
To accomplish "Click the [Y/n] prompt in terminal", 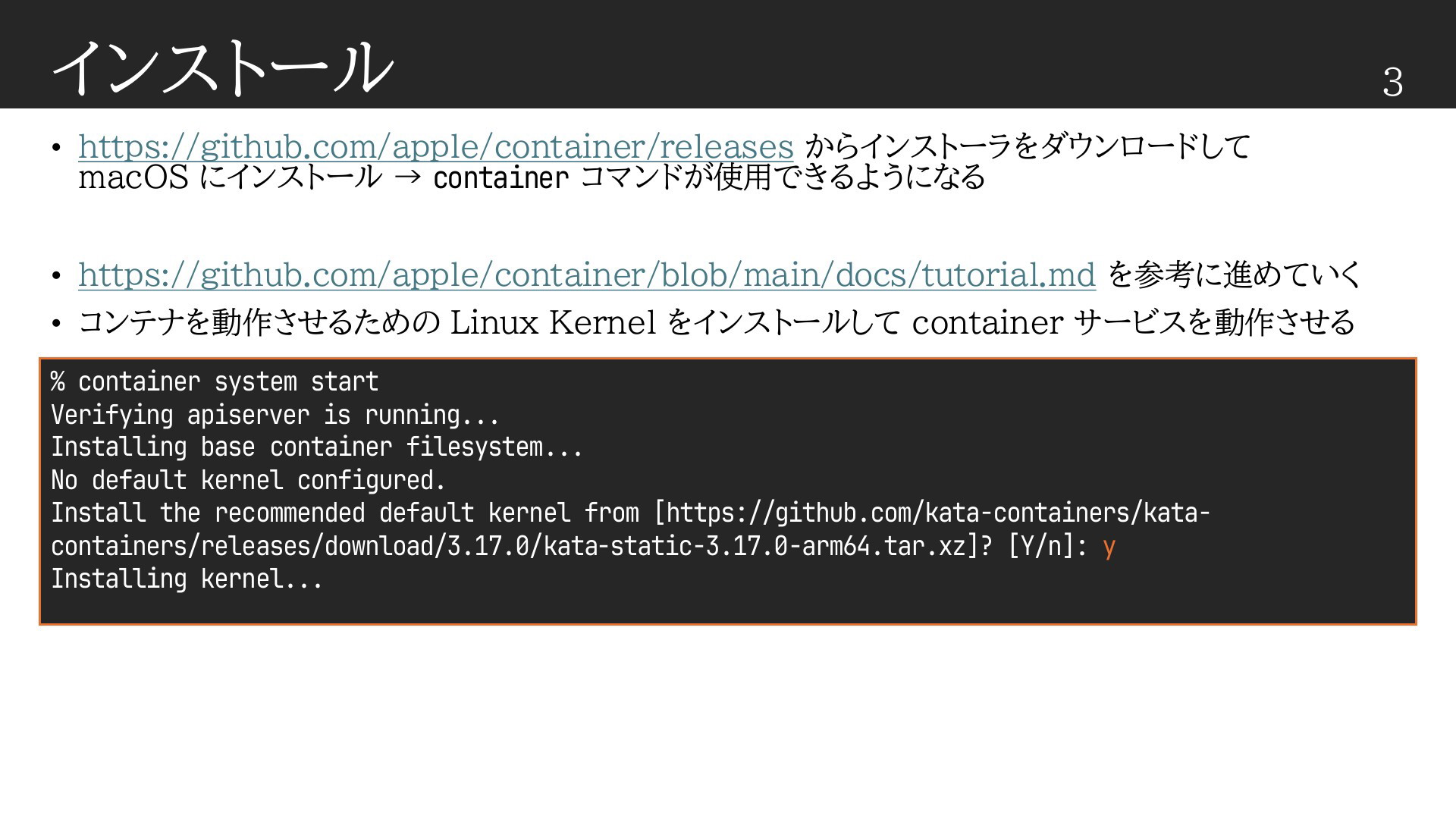I will 1048,546.
